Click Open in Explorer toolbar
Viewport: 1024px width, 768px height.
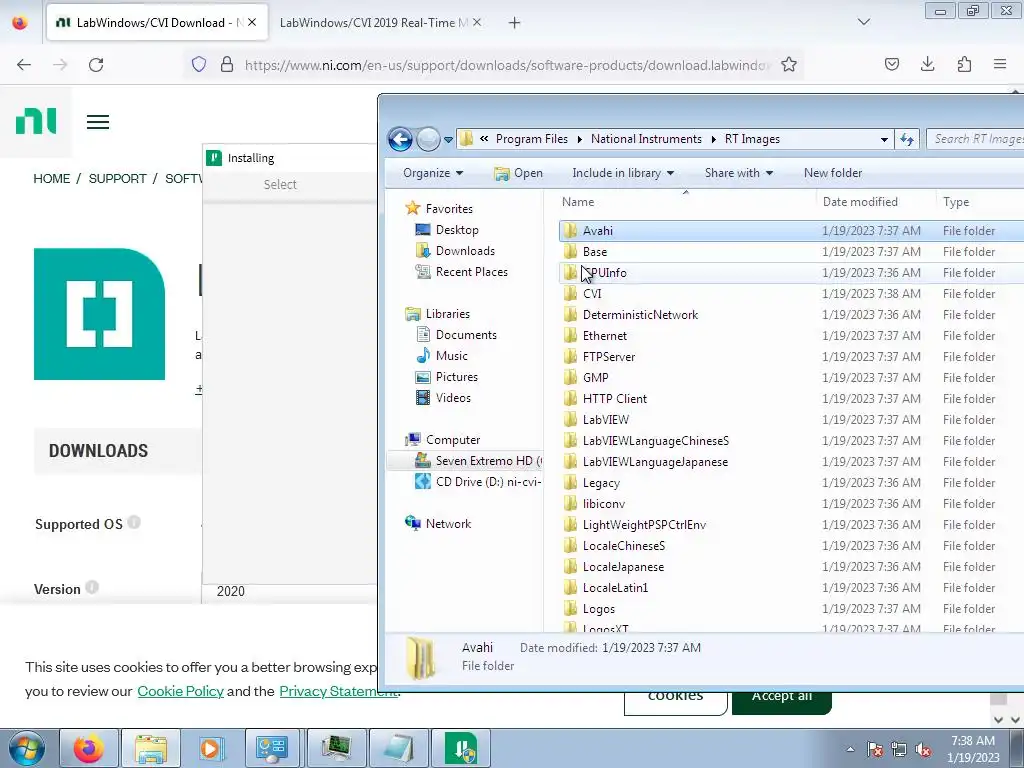click(519, 173)
